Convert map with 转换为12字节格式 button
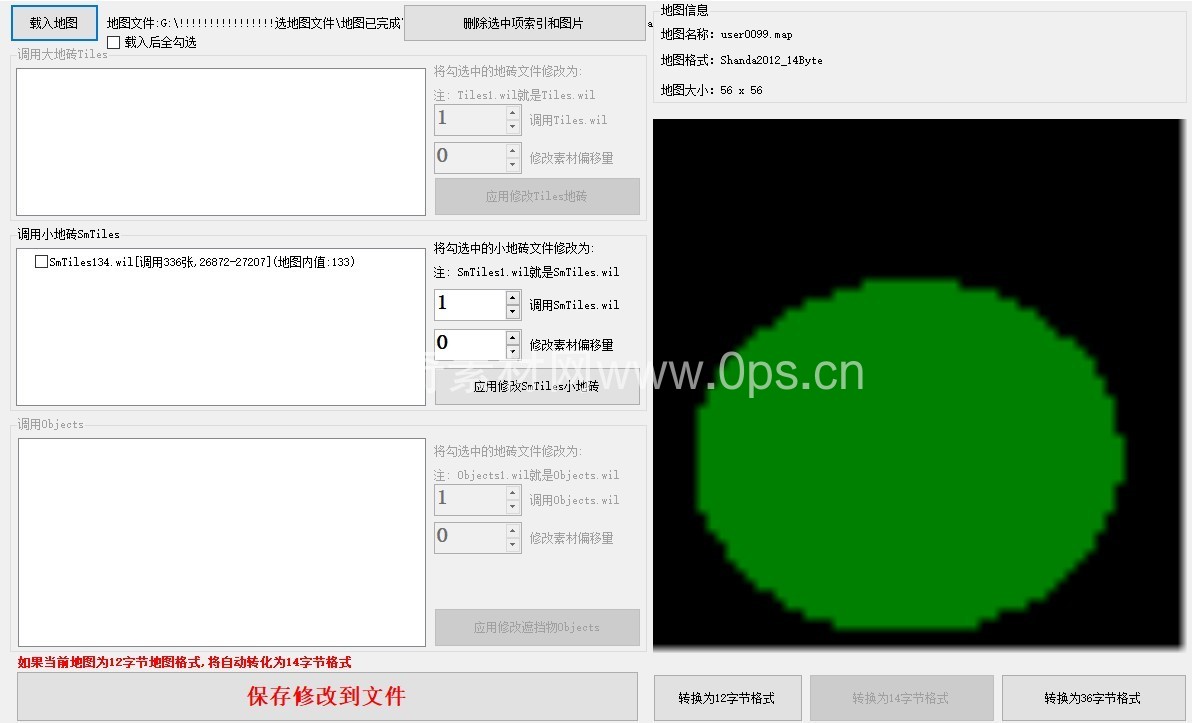The height and width of the screenshot is (723, 1192). (726, 698)
